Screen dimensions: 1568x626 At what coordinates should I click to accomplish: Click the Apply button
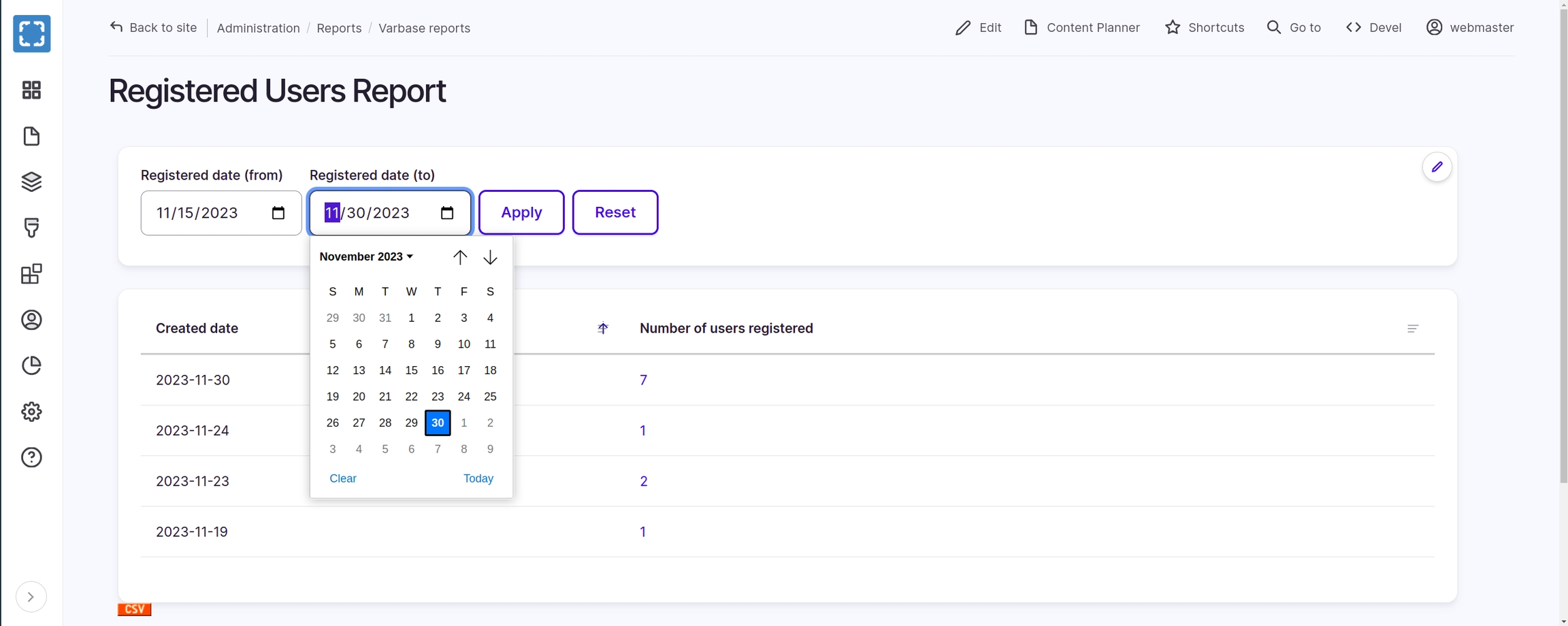521,212
